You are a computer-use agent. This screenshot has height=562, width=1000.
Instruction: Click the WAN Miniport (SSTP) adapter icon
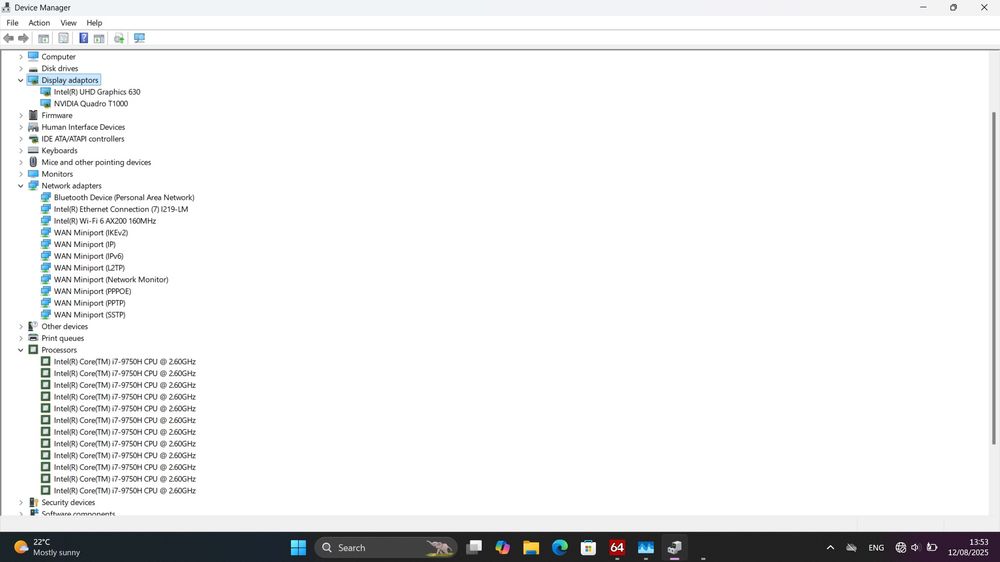(45, 314)
